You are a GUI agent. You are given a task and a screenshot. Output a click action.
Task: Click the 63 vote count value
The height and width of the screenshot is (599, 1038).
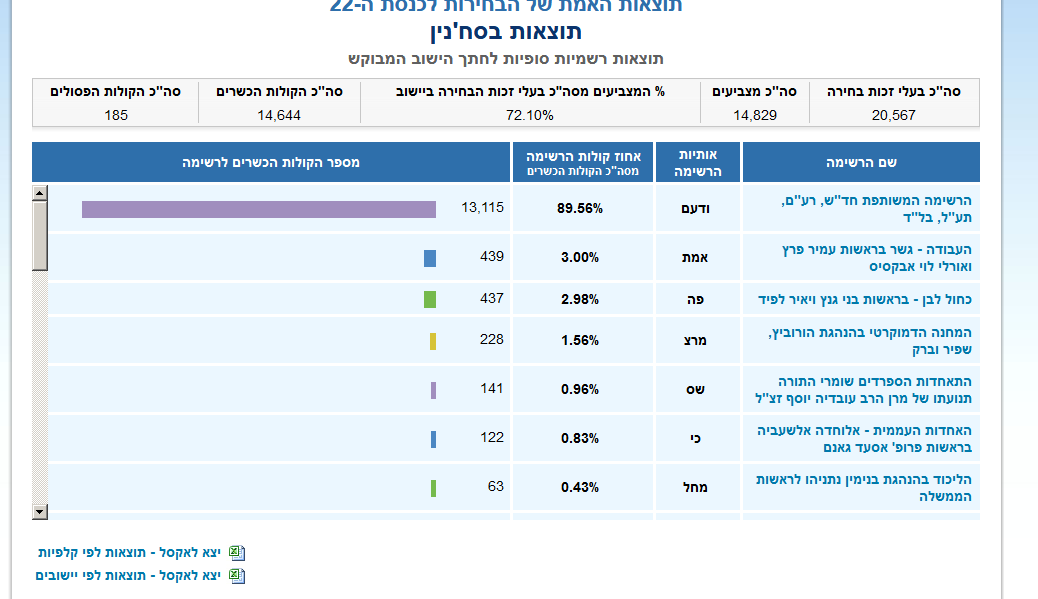coord(496,486)
